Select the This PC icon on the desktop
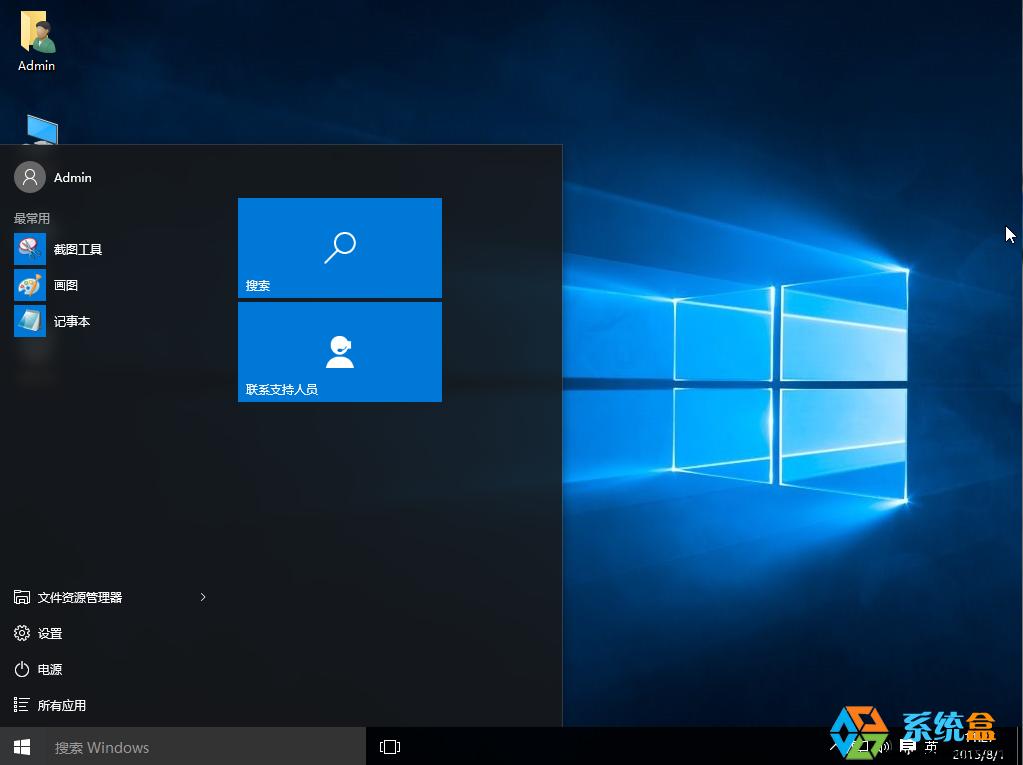 coord(40,130)
